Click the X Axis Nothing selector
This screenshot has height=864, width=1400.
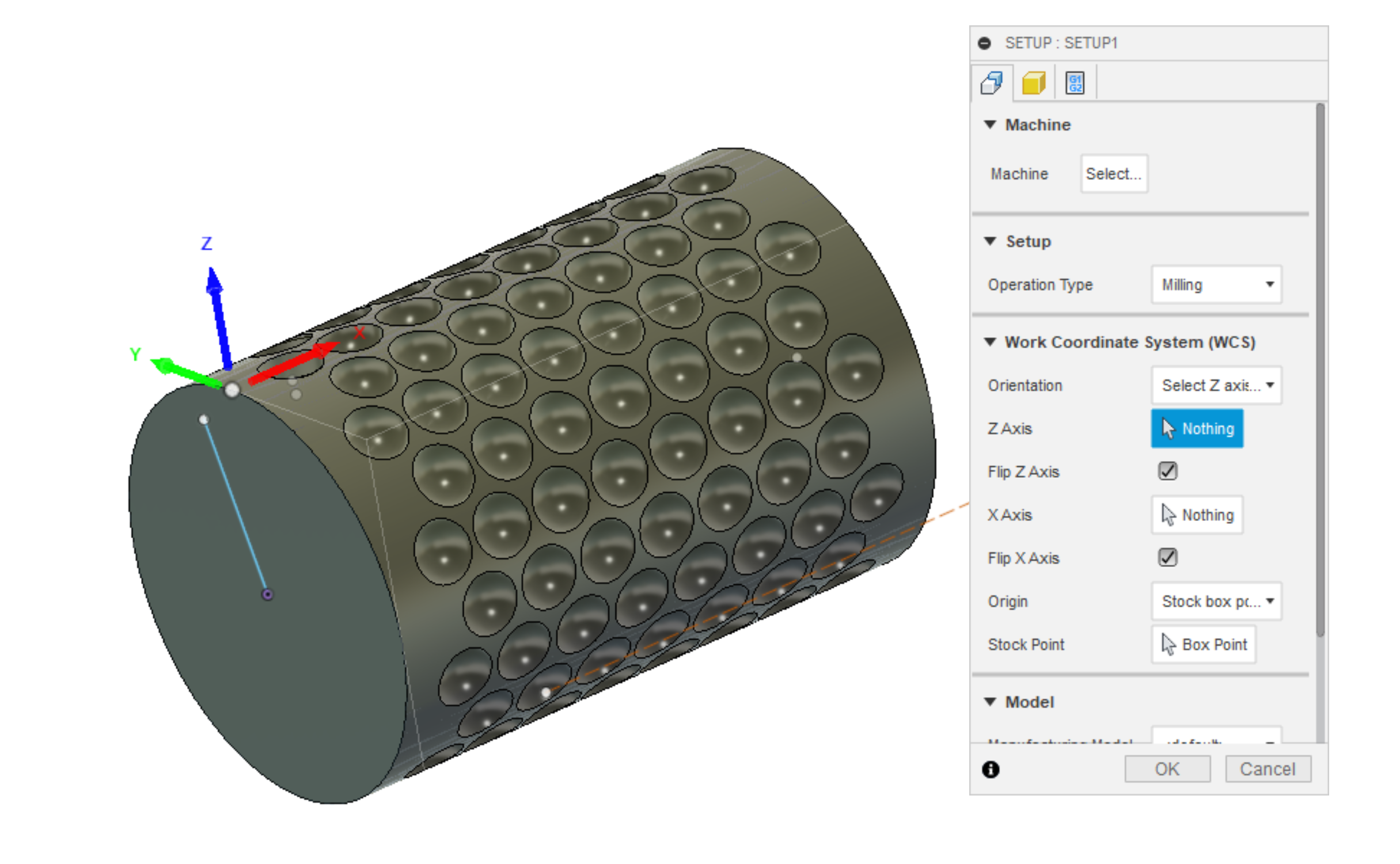(1197, 515)
